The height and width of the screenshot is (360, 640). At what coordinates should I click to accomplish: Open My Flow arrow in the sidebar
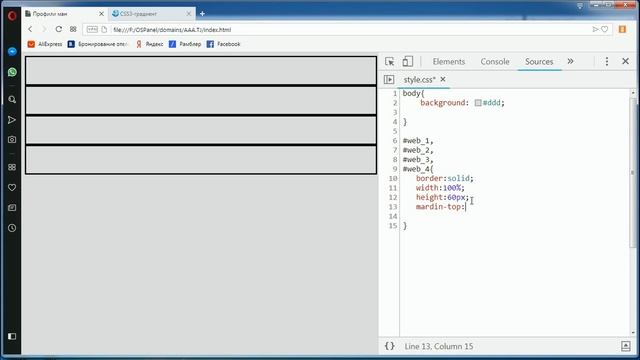pyautogui.click(x=12, y=120)
